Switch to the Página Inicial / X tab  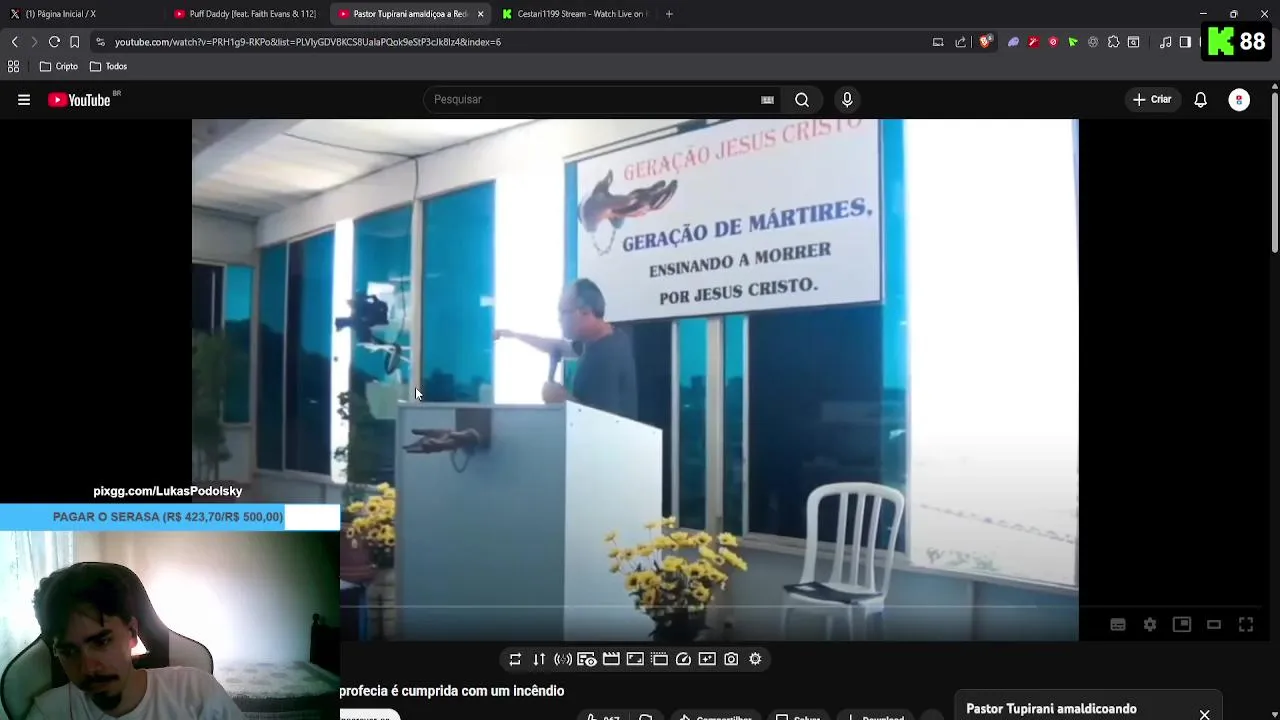point(80,14)
